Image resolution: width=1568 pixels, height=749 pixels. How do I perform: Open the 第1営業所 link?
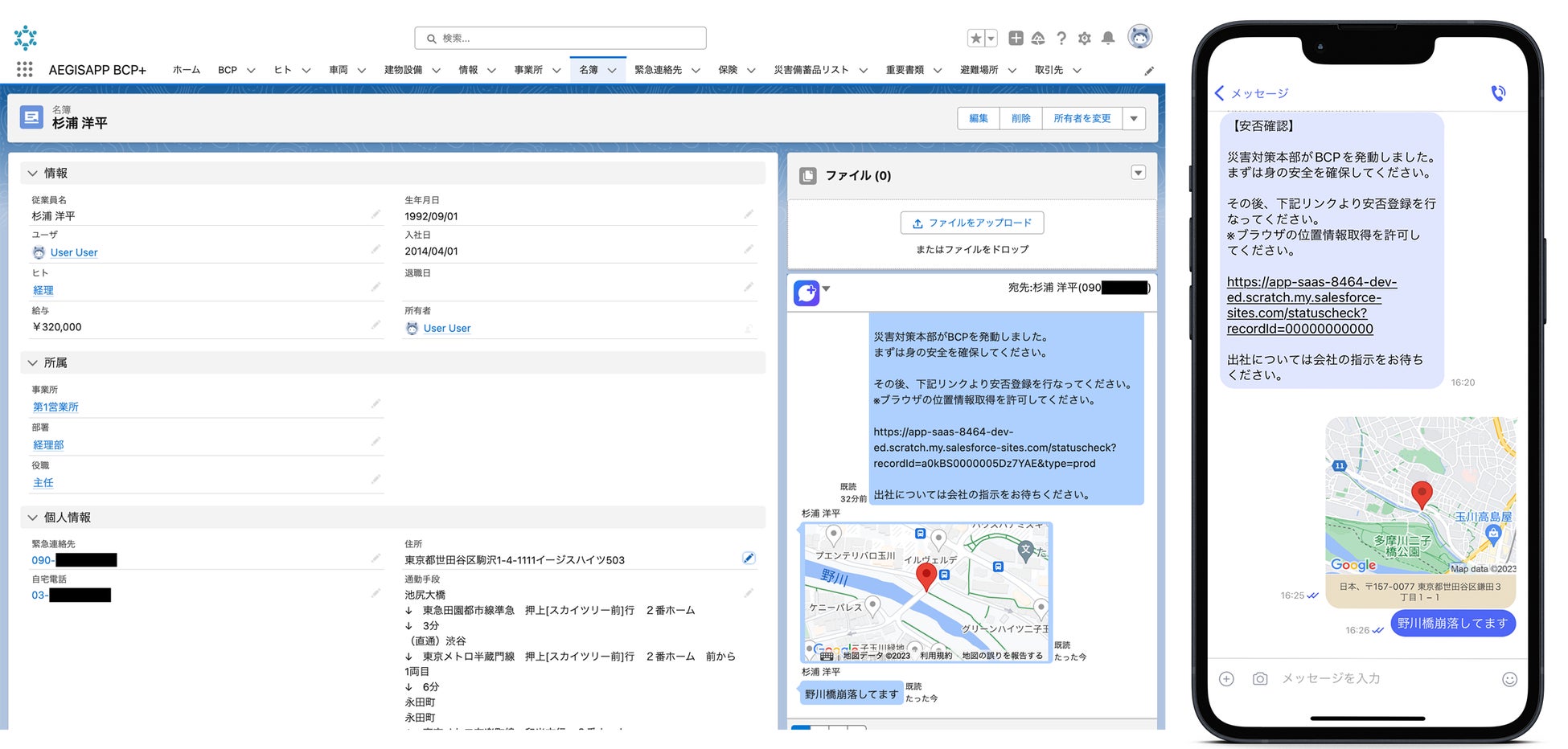(55, 407)
